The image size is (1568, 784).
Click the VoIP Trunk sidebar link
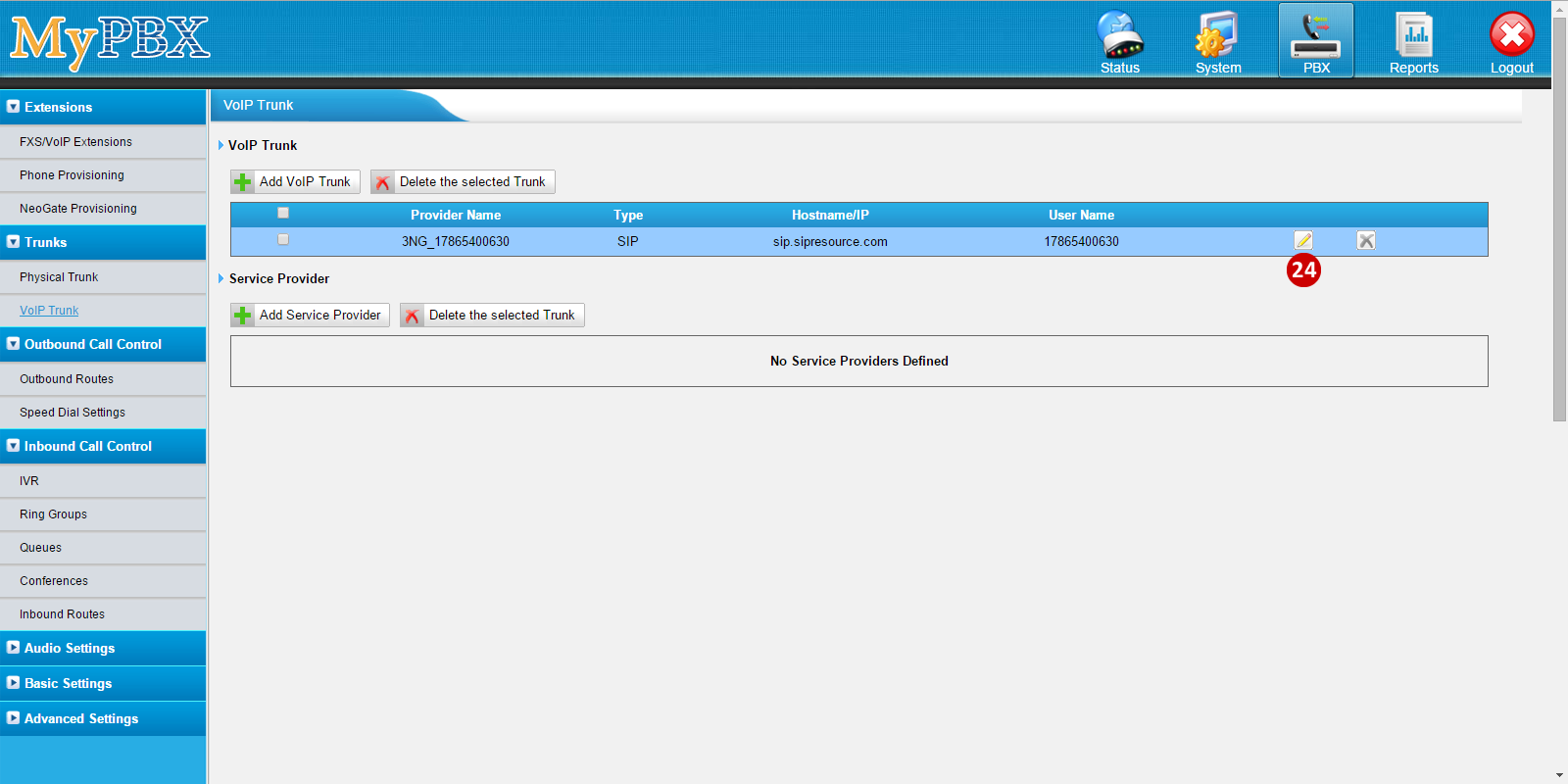pos(49,311)
